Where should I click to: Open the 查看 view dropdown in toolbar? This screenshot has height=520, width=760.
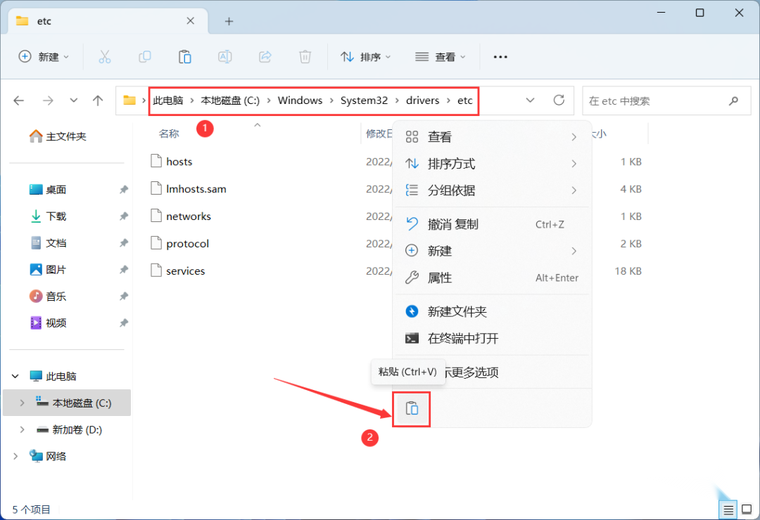tap(441, 57)
